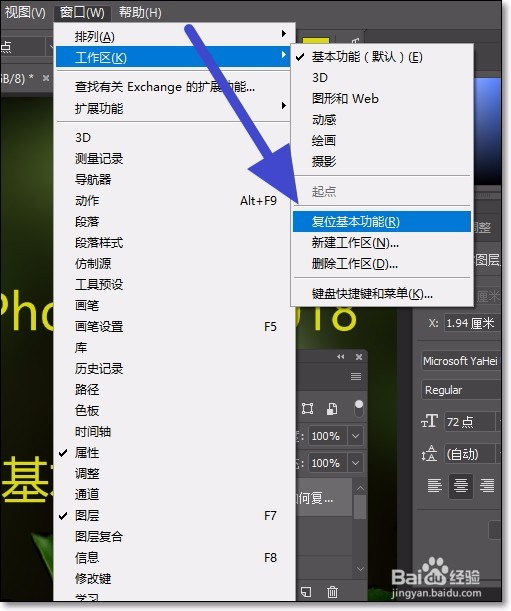Click 查找有关 Exchange 的扩展功能...
This screenshot has height=611, width=511.
[174, 87]
